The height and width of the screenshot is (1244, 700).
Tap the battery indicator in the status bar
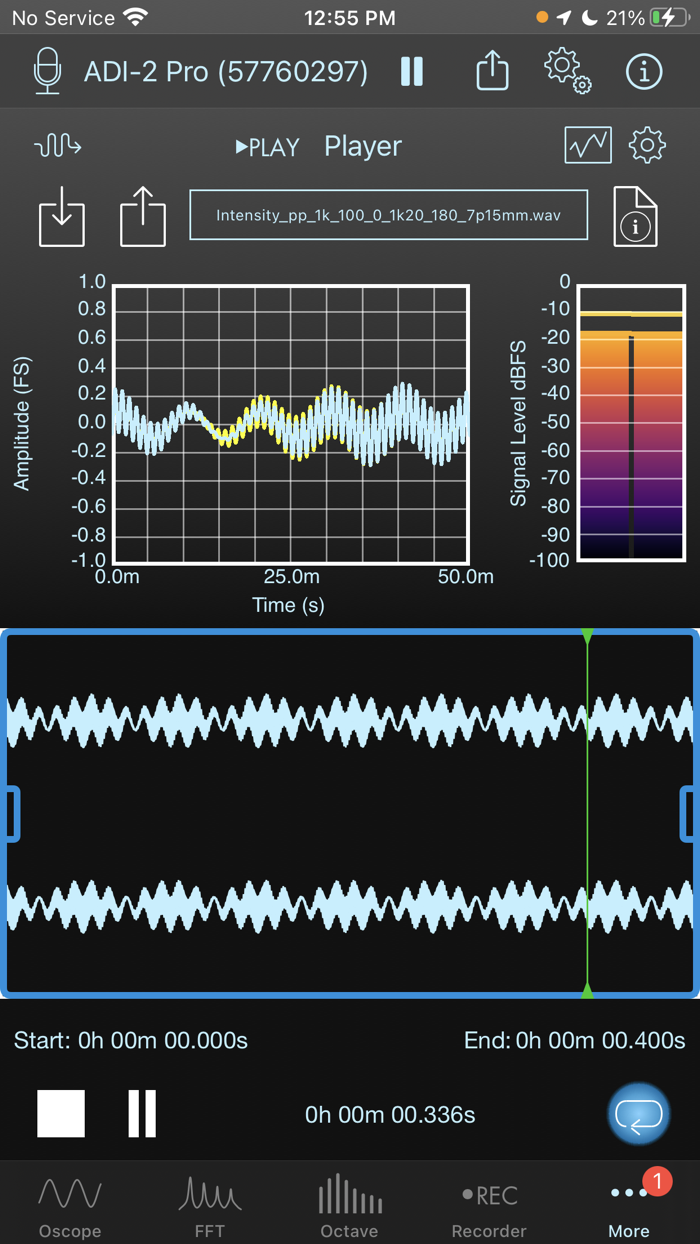tap(669, 18)
